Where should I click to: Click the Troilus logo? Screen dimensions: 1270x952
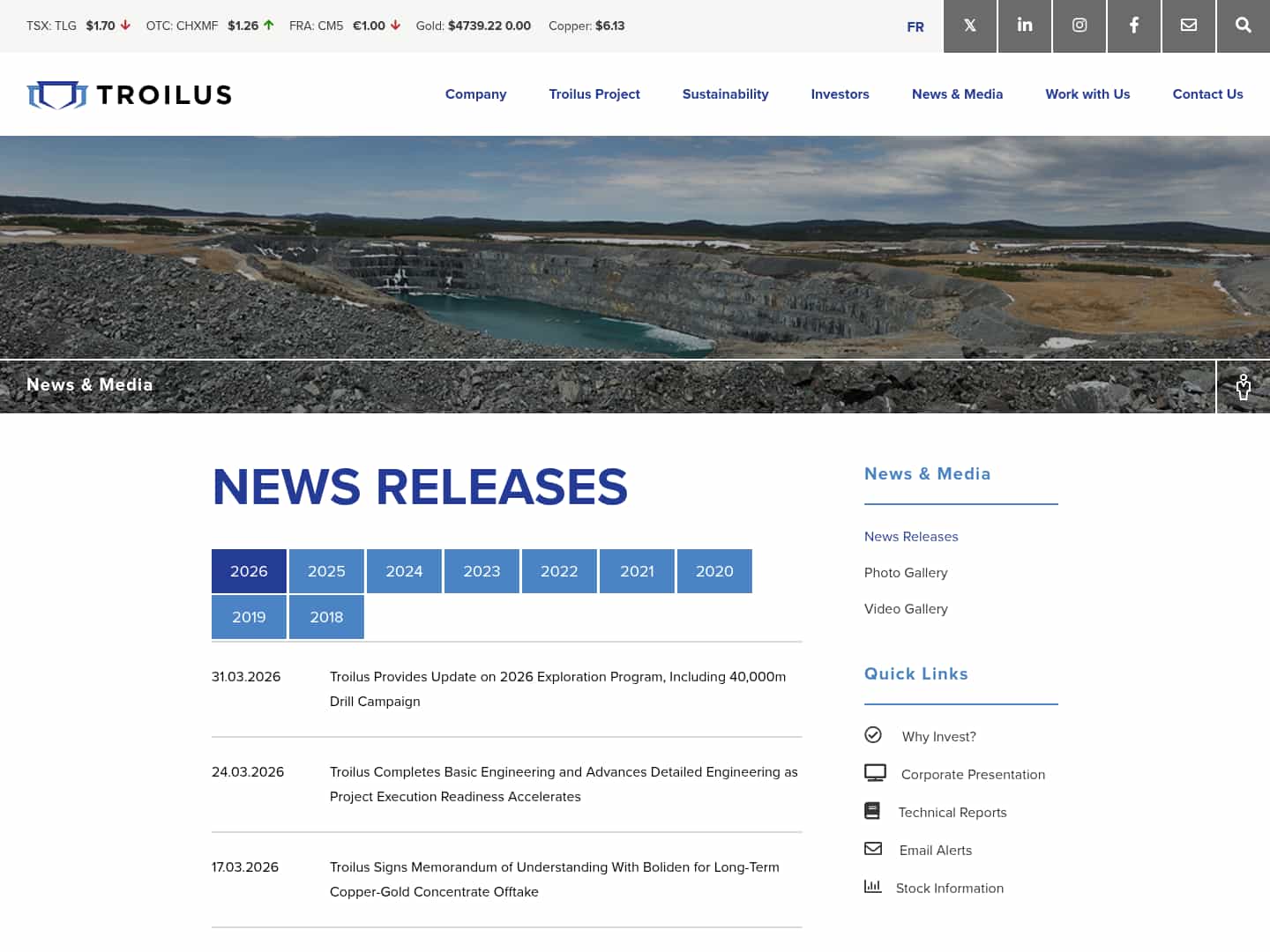[x=129, y=94]
